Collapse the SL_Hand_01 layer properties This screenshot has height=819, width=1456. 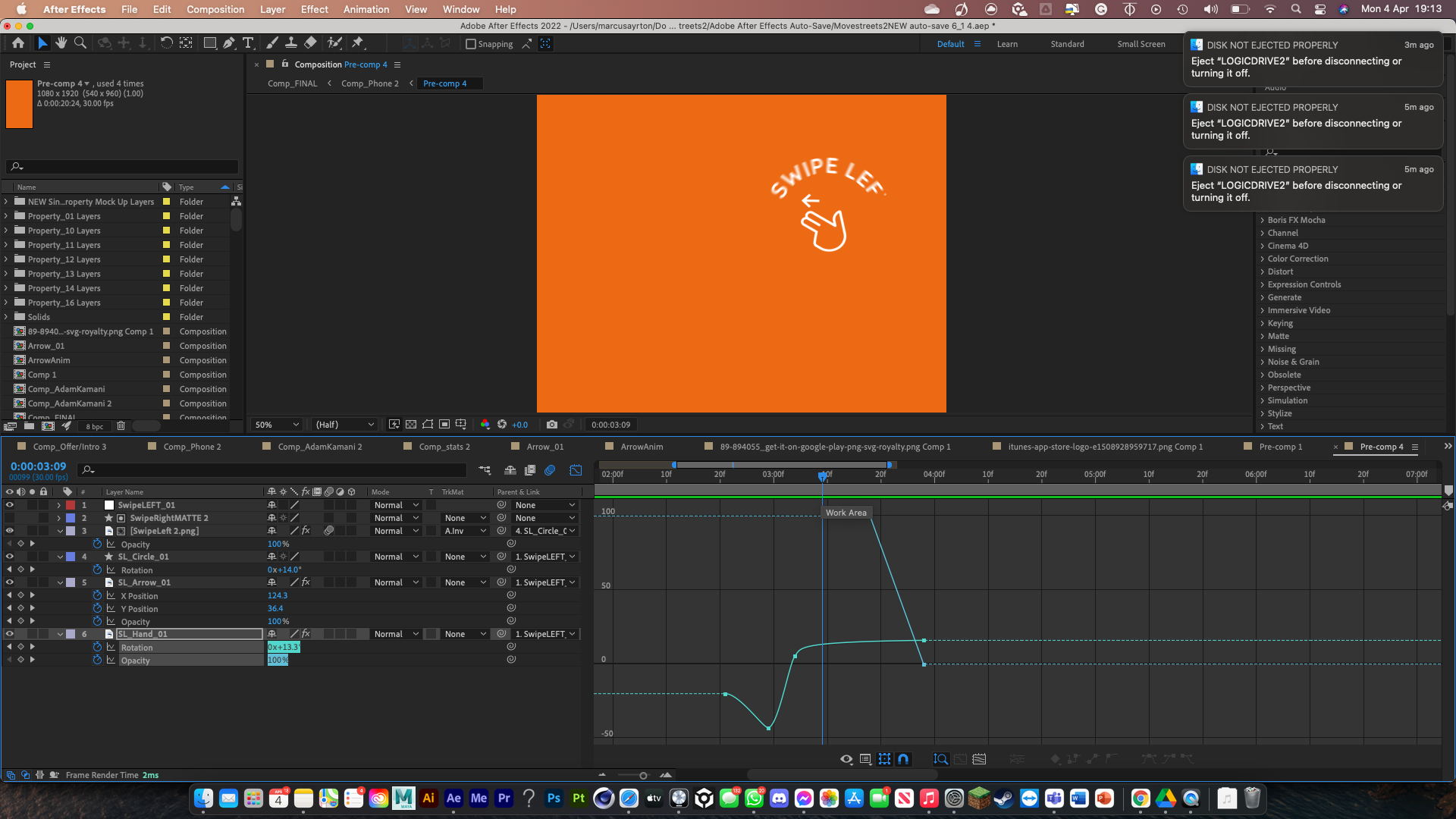pyautogui.click(x=60, y=634)
